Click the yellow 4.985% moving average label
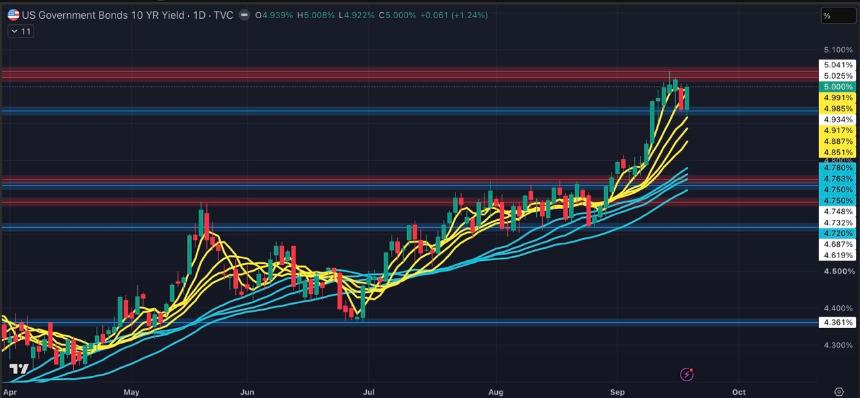Image resolution: width=860 pixels, height=398 pixels. tap(837, 108)
